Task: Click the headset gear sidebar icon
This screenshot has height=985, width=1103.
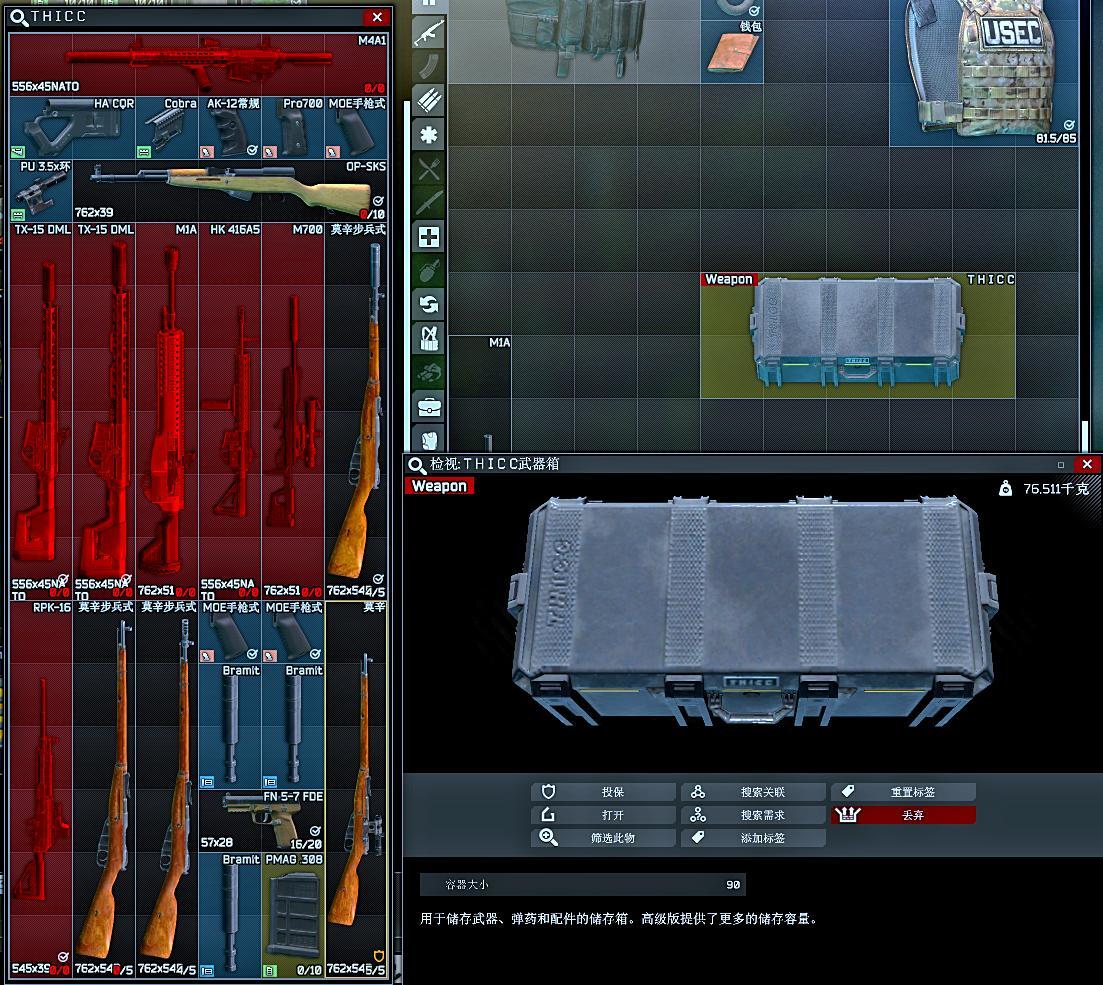Action: 428,372
